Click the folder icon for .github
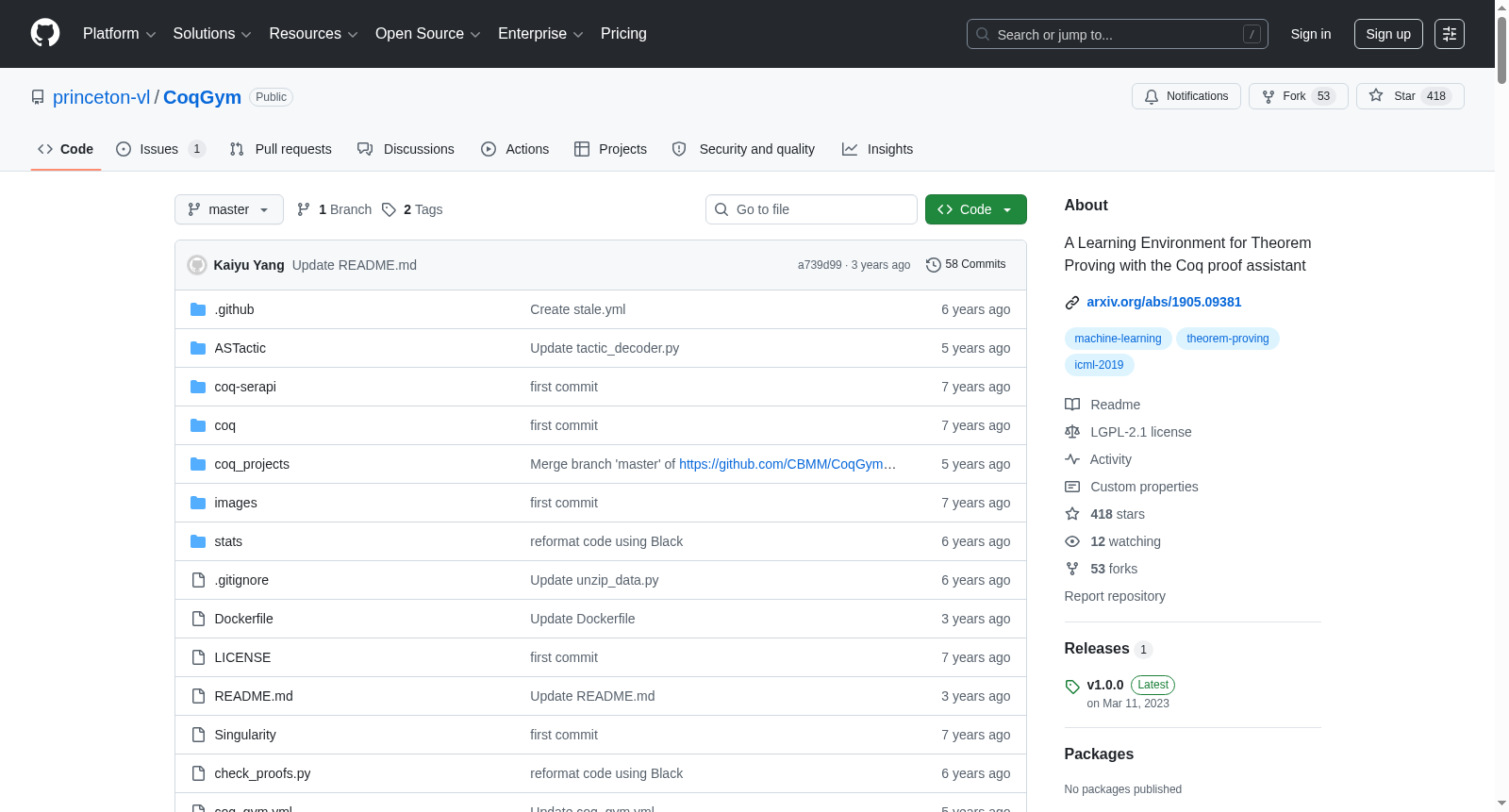 pos(198,309)
